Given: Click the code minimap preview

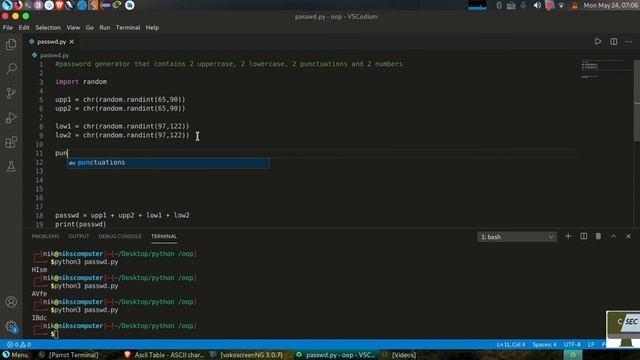Looking at the screenshot, I should [606, 69].
